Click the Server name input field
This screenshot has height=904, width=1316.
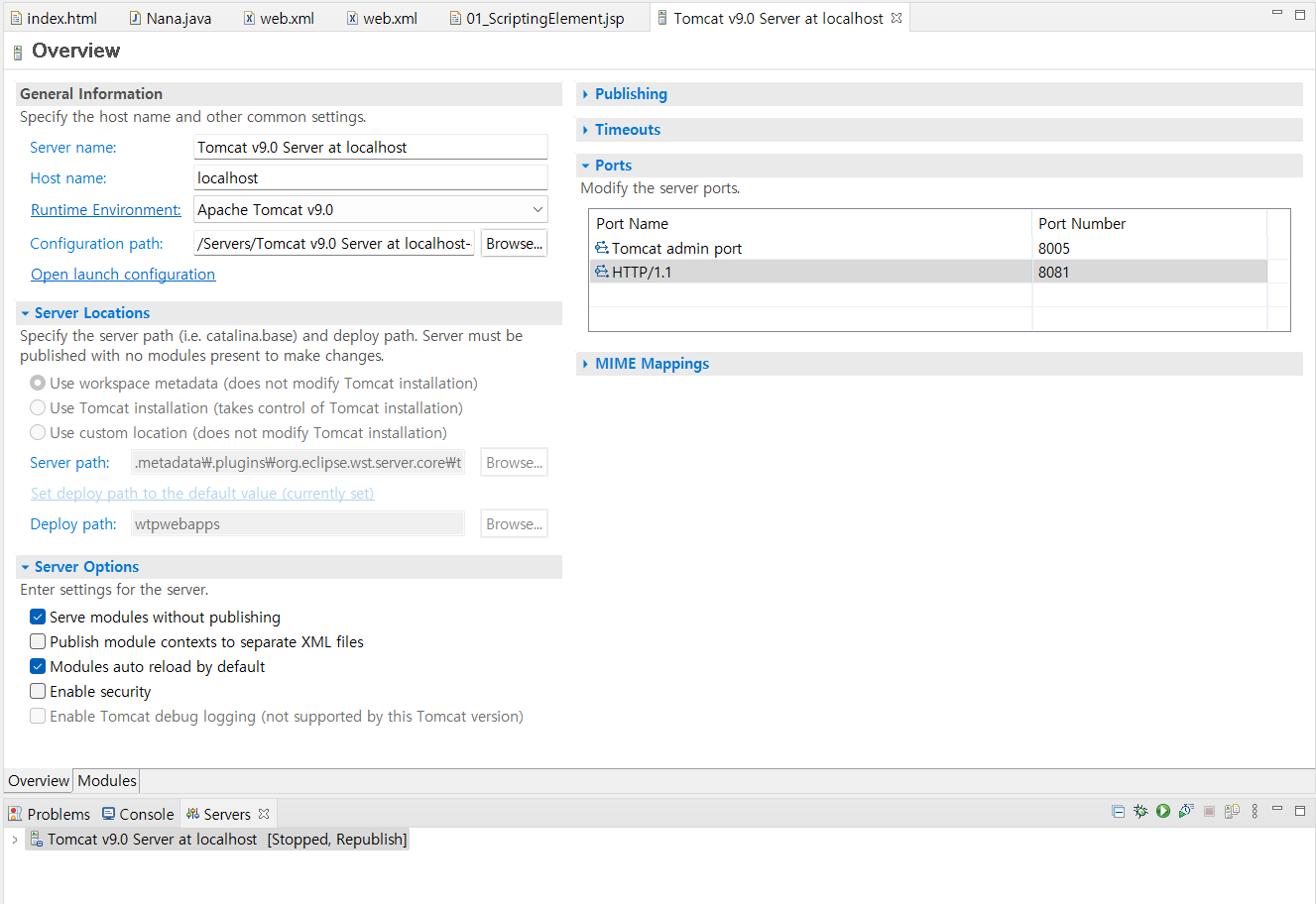point(371,147)
